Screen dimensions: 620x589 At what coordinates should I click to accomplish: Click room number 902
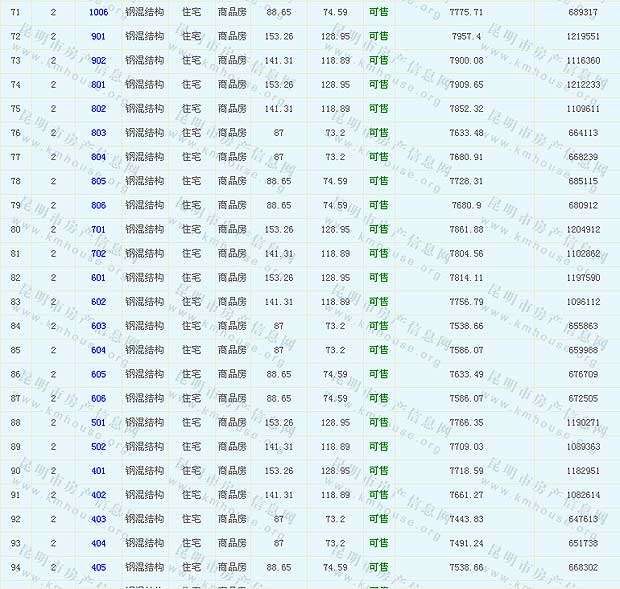click(x=98, y=60)
